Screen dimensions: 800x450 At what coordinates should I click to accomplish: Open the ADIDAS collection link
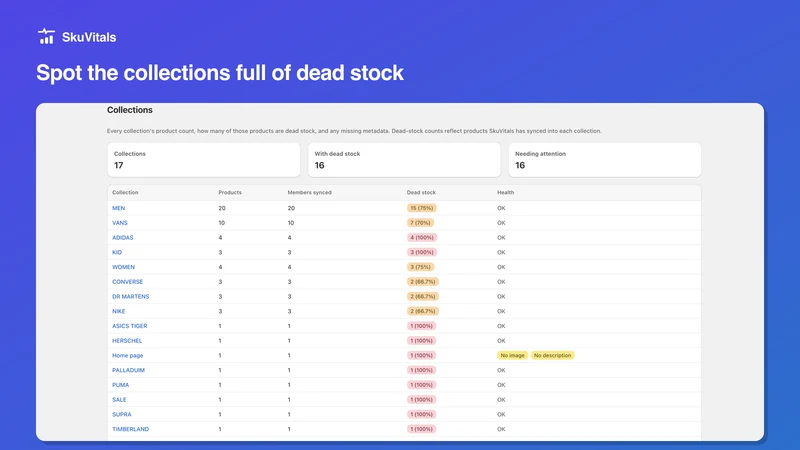[x=122, y=238]
